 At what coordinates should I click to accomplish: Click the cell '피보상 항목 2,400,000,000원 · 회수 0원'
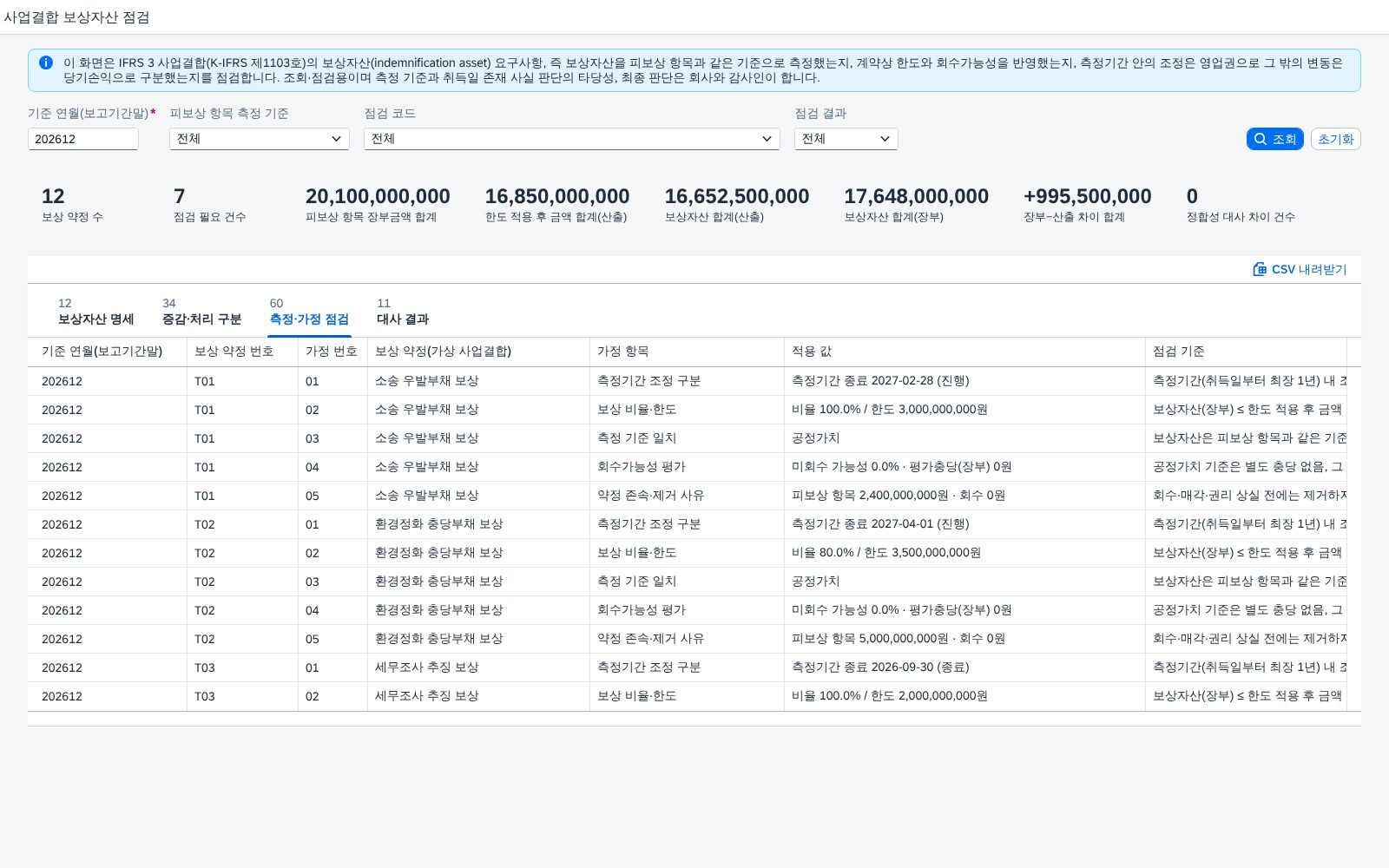point(964,496)
